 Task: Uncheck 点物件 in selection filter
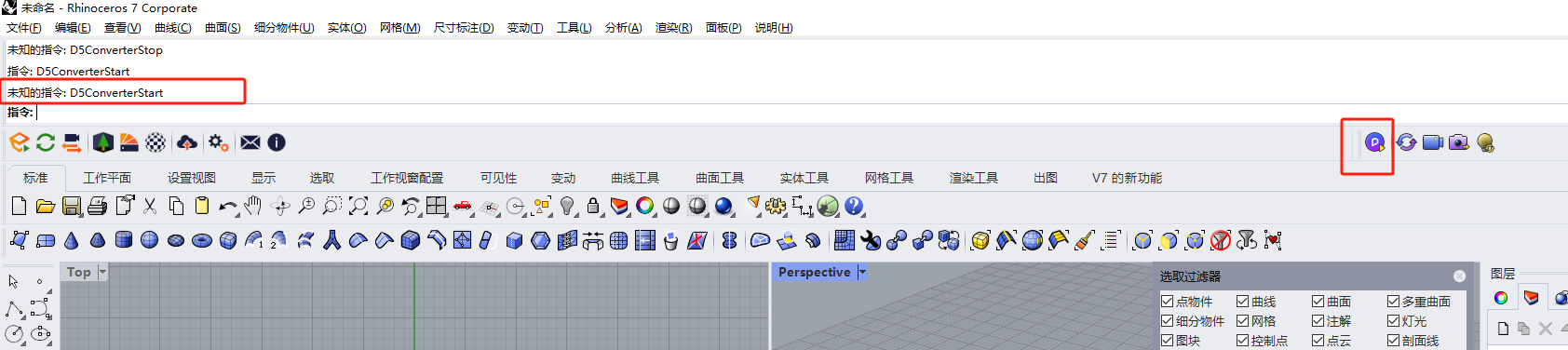click(x=1167, y=302)
